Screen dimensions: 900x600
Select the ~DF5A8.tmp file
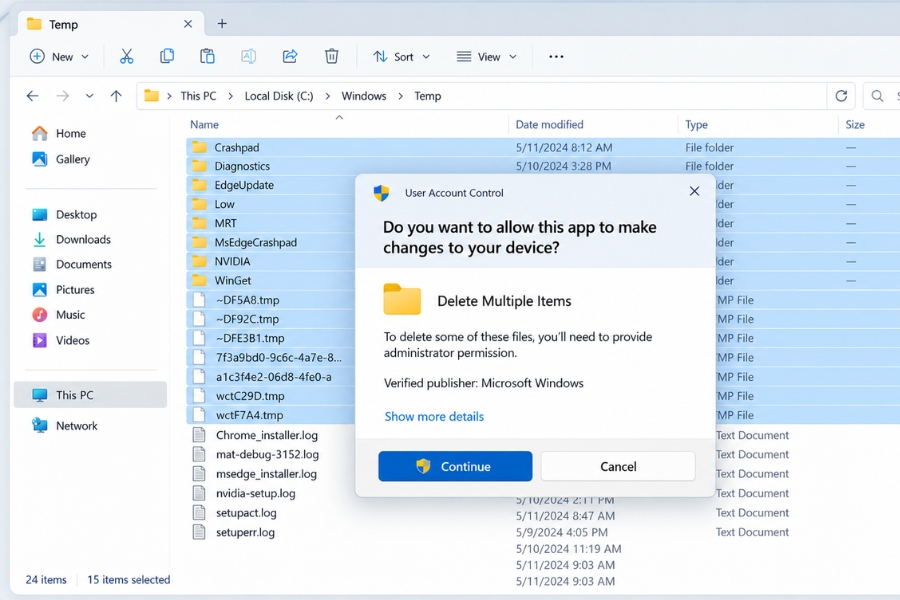pos(247,300)
